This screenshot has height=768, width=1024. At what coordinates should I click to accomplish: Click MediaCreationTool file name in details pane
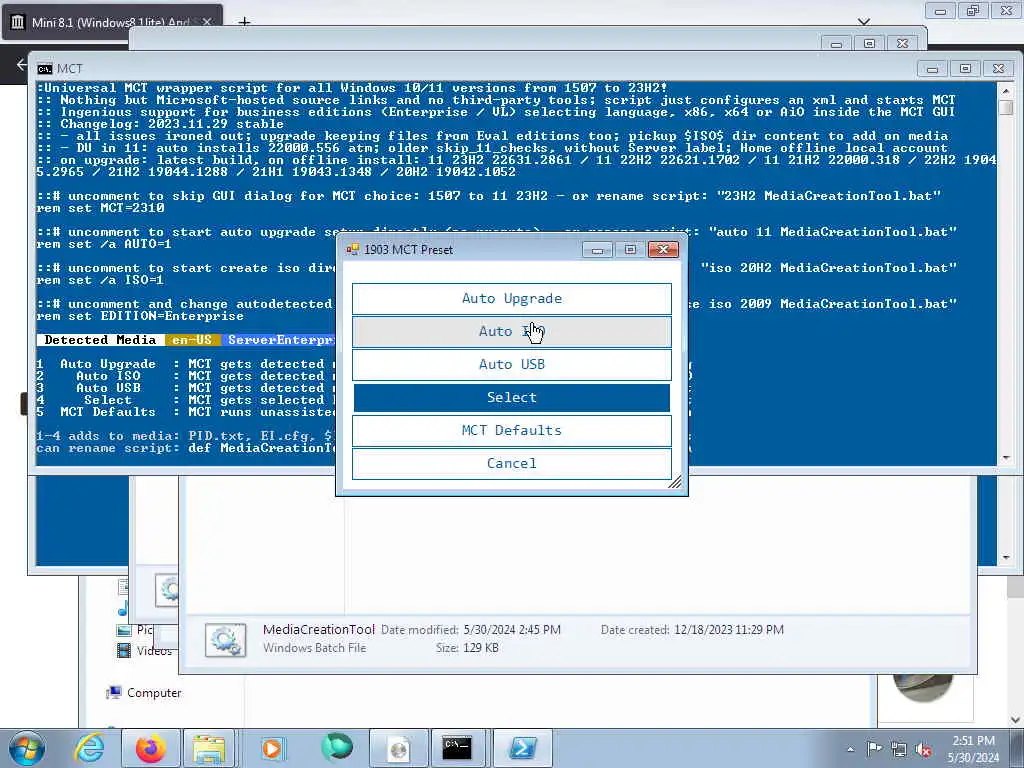(x=319, y=630)
